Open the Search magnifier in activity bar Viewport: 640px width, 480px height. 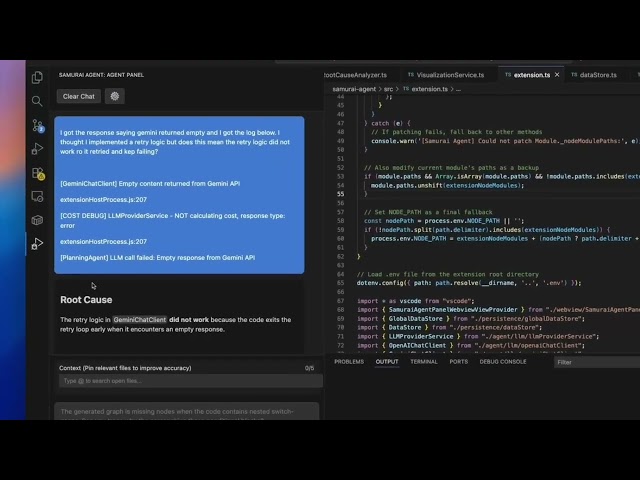click(x=37, y=101)
